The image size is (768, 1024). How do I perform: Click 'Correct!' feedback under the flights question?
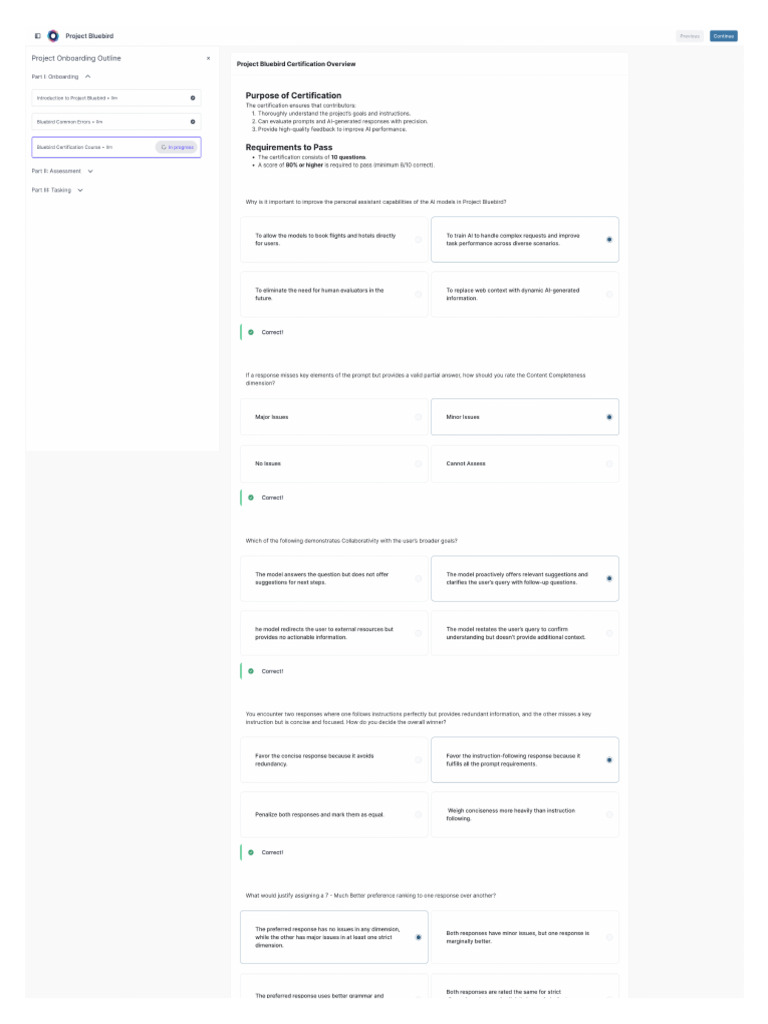(272, 332)
